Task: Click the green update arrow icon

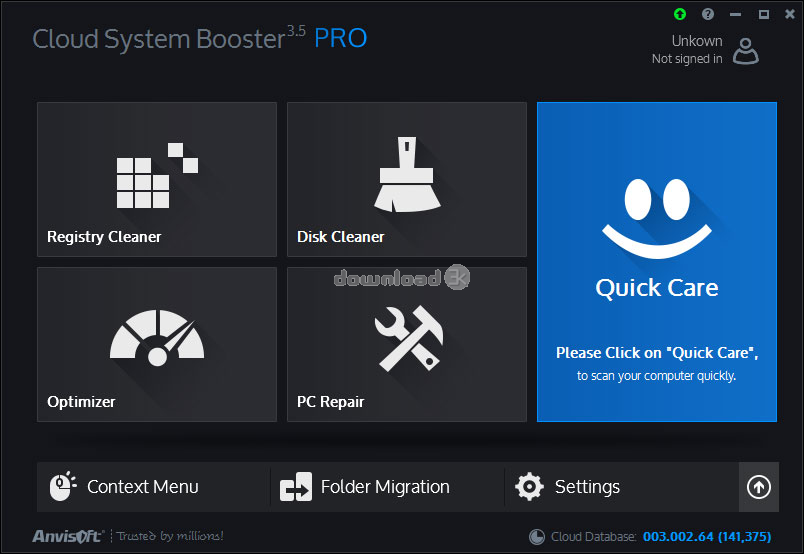Action: coord(680,14)
